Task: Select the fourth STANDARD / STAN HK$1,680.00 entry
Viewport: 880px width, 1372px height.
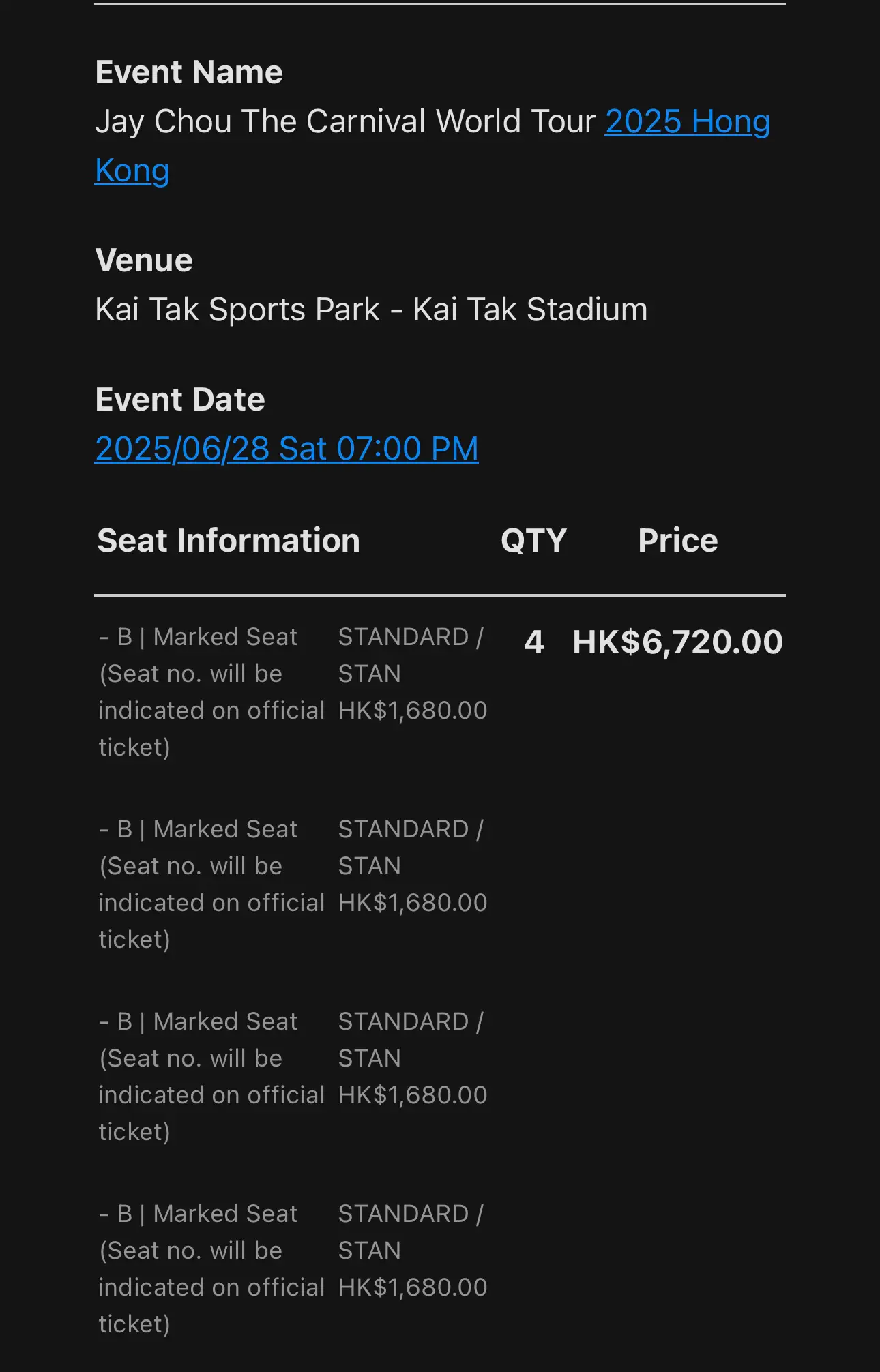Action: tap(413, 1251)
